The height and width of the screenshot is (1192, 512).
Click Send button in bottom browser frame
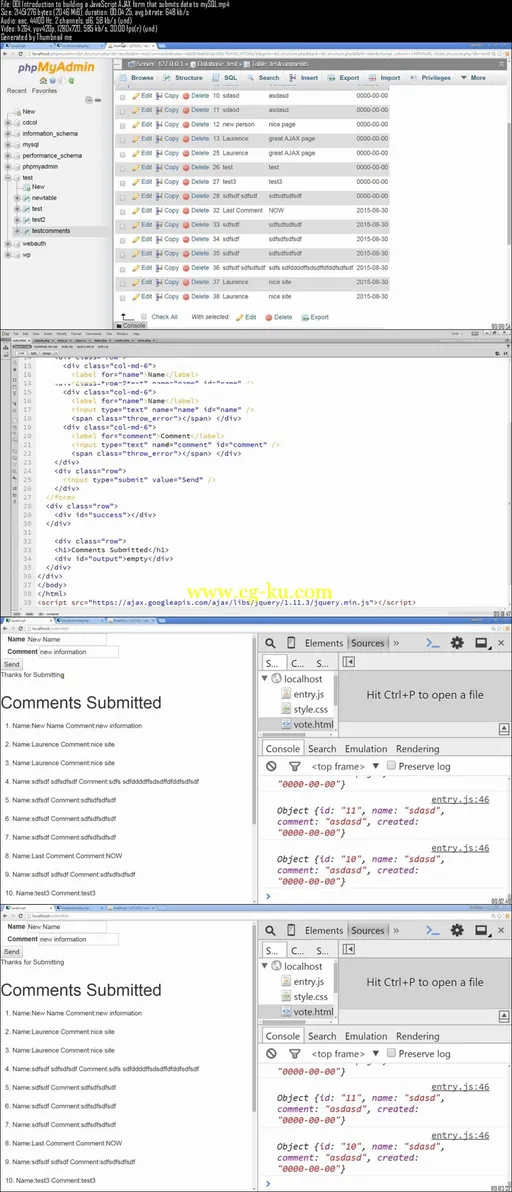pos(11,951)
